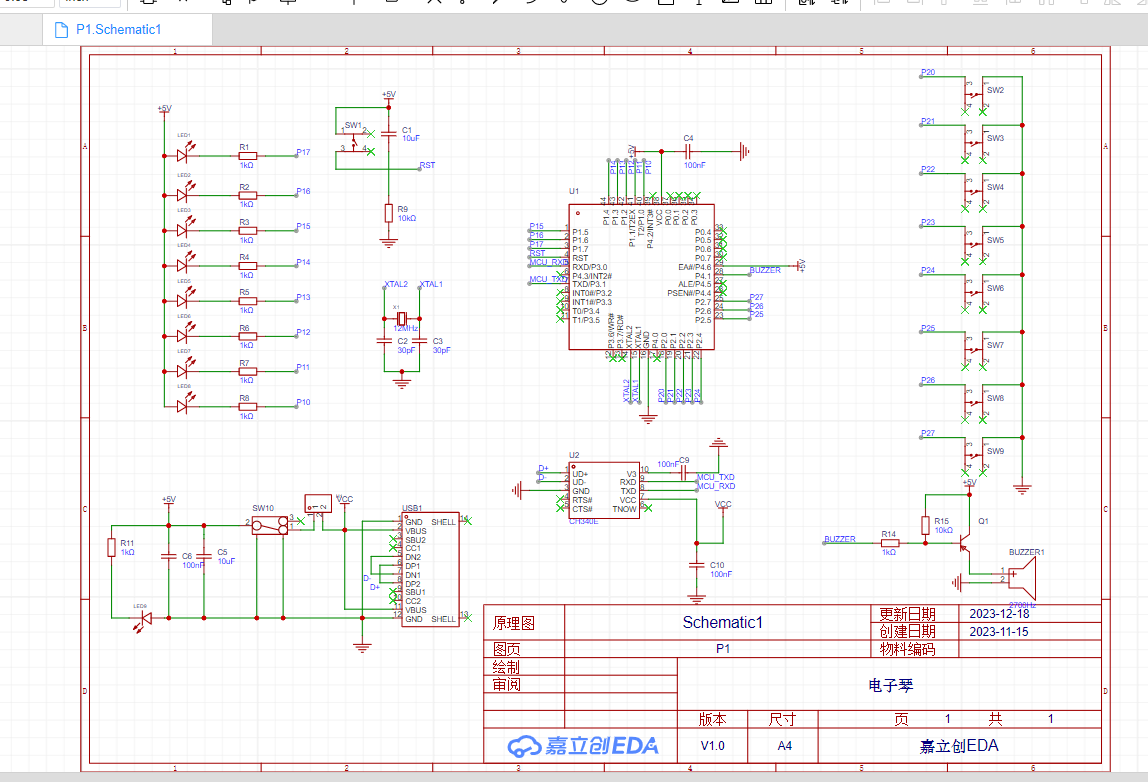The image size is (1148, 782).
Task: Click the P17 net label beside R1
Action: point(303,152)
